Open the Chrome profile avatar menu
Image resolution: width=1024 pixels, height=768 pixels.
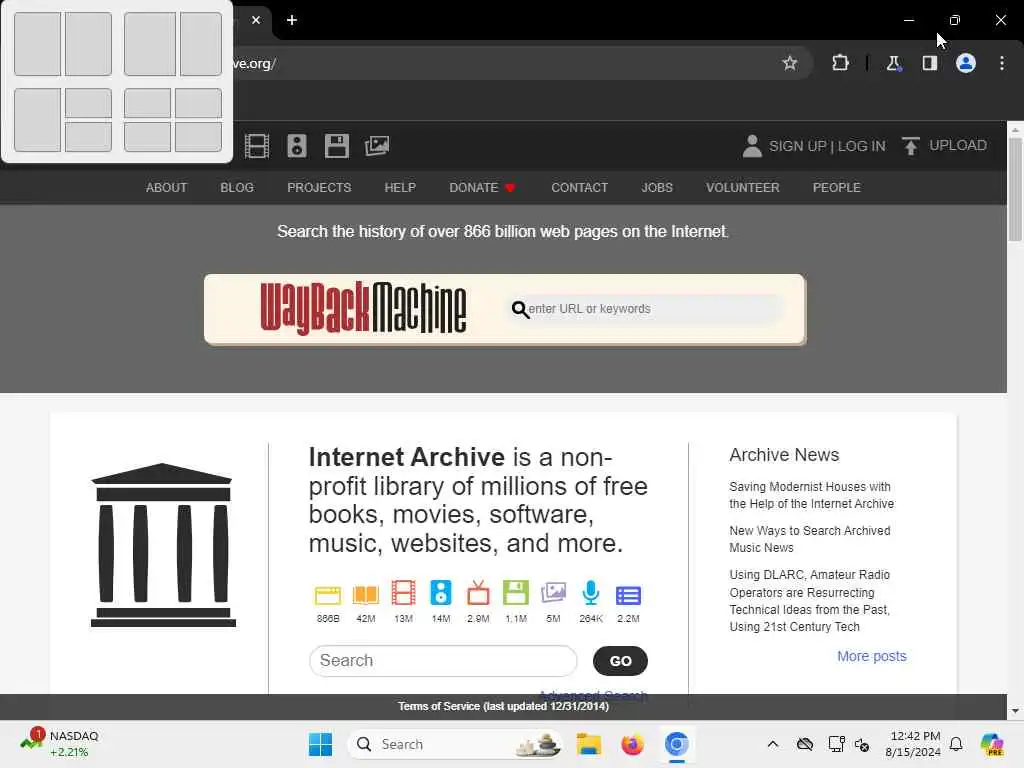point(966,63)
